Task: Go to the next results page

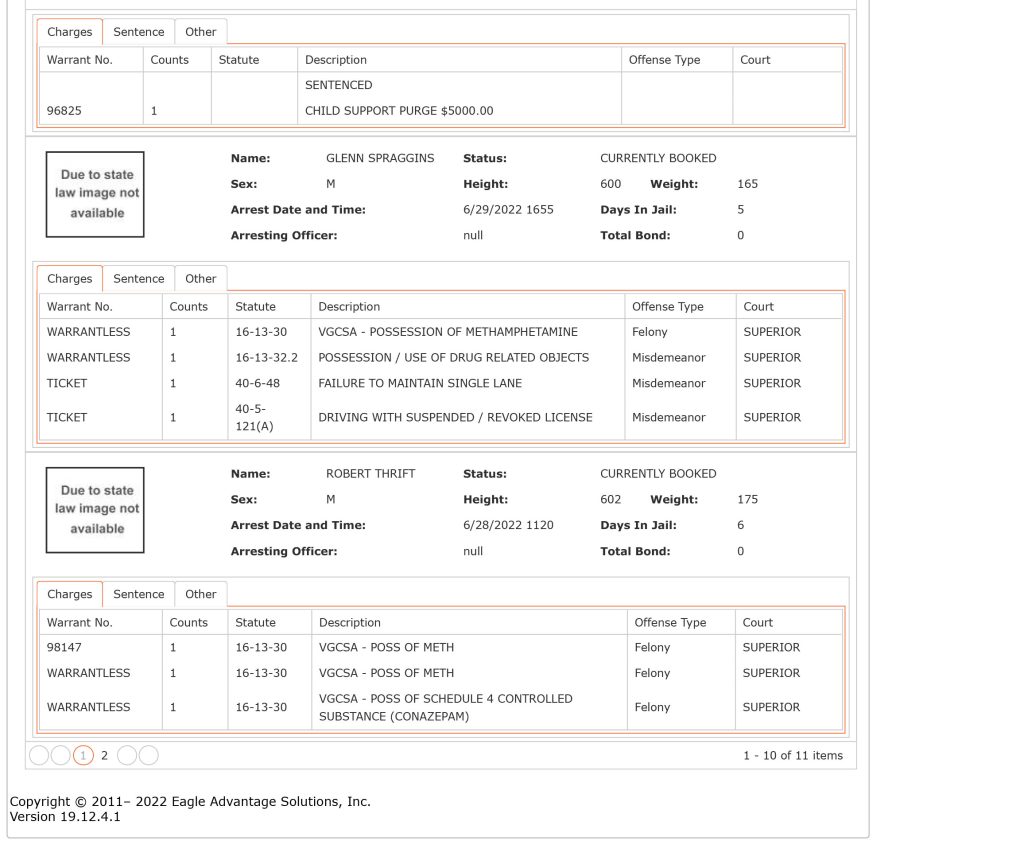Action: click(x=127, y=756)
